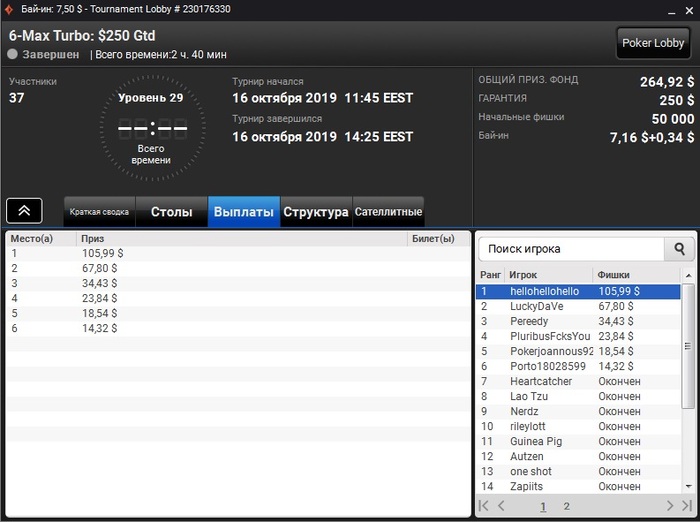The image size is (700, 522).
Task: Click the partypoker diamond logo in title bar
Action: [x=8, y=9]
